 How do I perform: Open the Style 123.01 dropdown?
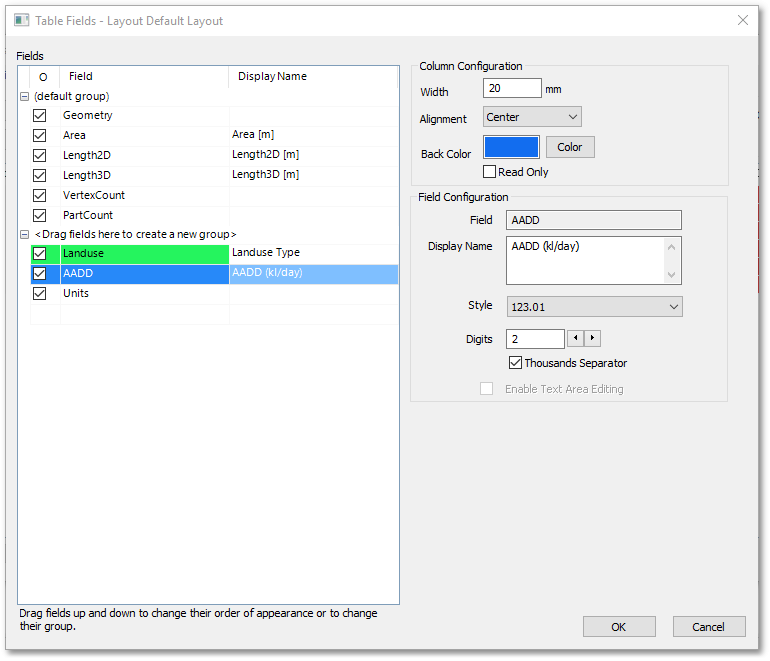594,307
